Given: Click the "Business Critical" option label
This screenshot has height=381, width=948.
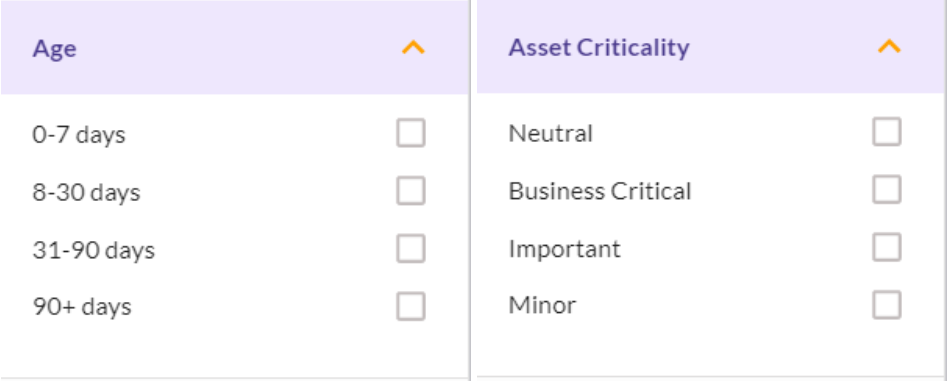Looking at the screenshot, I should 600,191.
